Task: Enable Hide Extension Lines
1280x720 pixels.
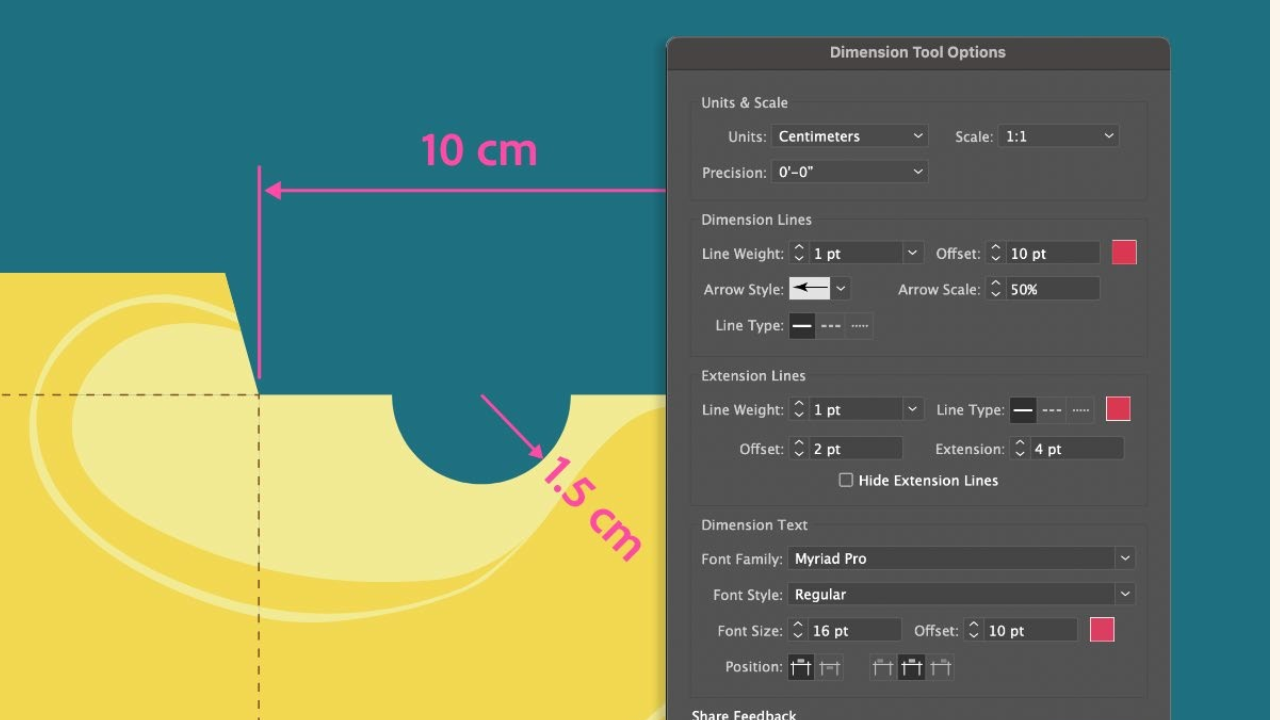Action: [x=846, y=480]
